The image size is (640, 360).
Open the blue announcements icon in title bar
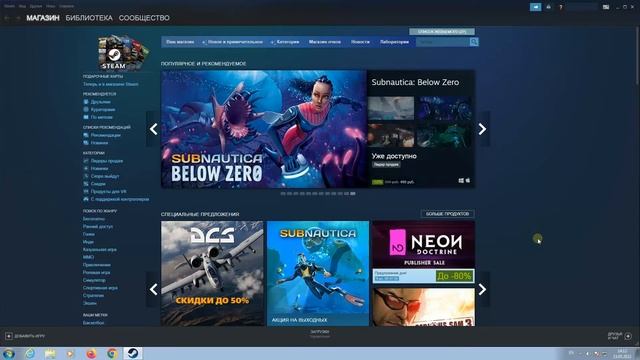coord(535,7)
